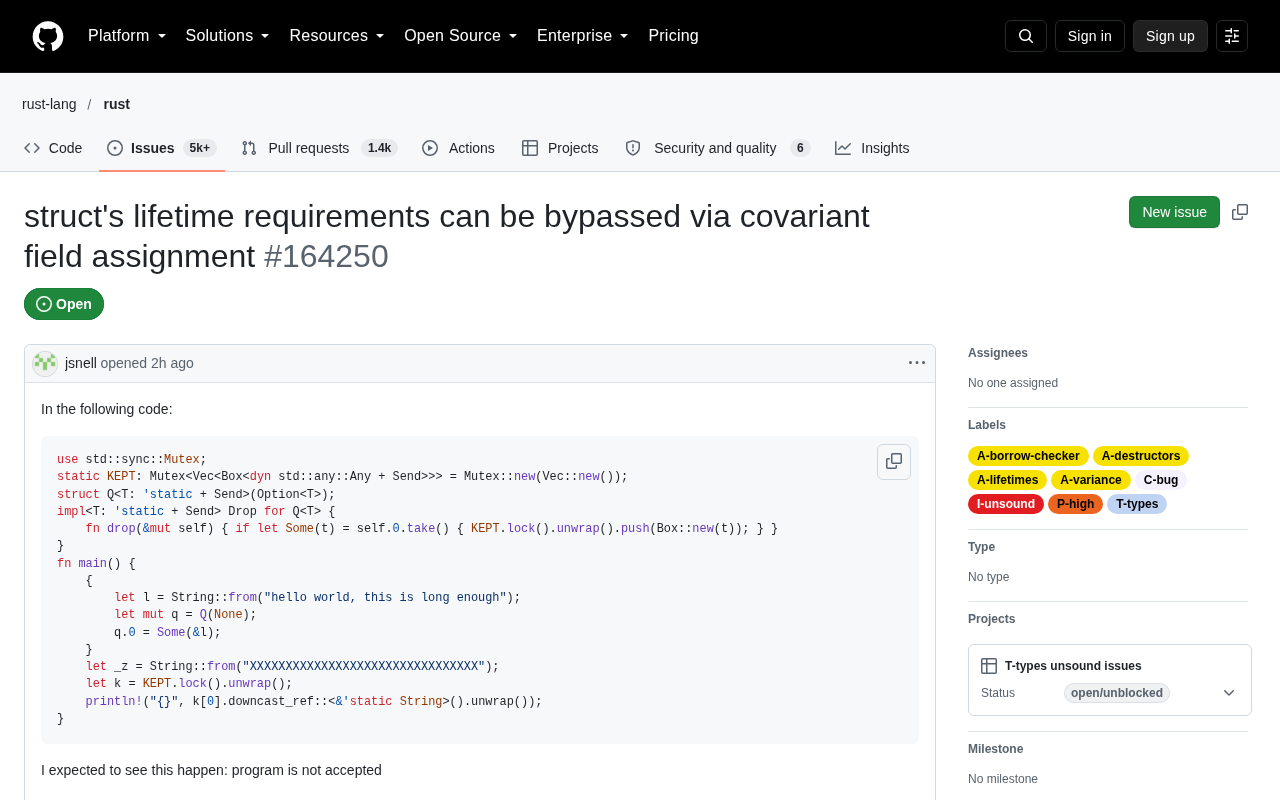Select the A-lifetimes label
1280x800 pixels.
pyautogui.click(x=1007, y=480)
